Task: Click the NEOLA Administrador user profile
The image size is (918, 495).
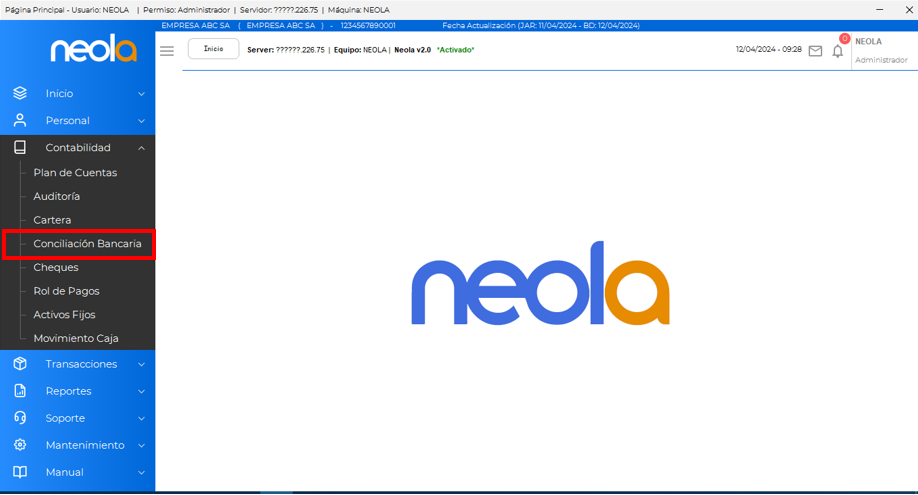Action: (x=880, y=51)
